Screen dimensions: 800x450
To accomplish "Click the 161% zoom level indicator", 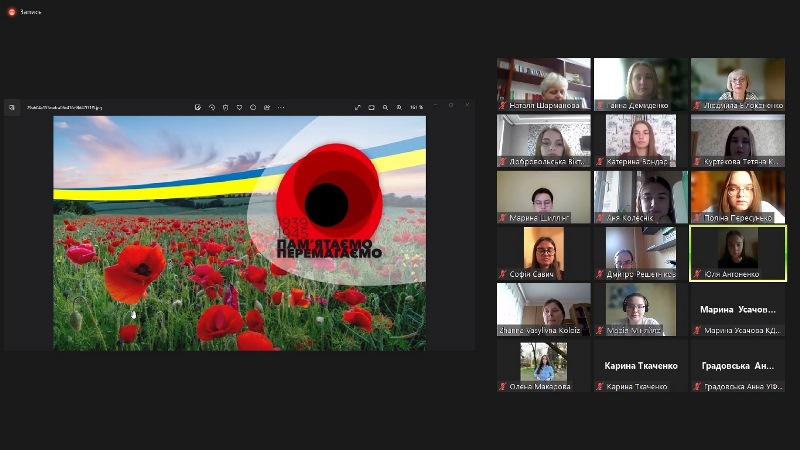I will (416, 107).
